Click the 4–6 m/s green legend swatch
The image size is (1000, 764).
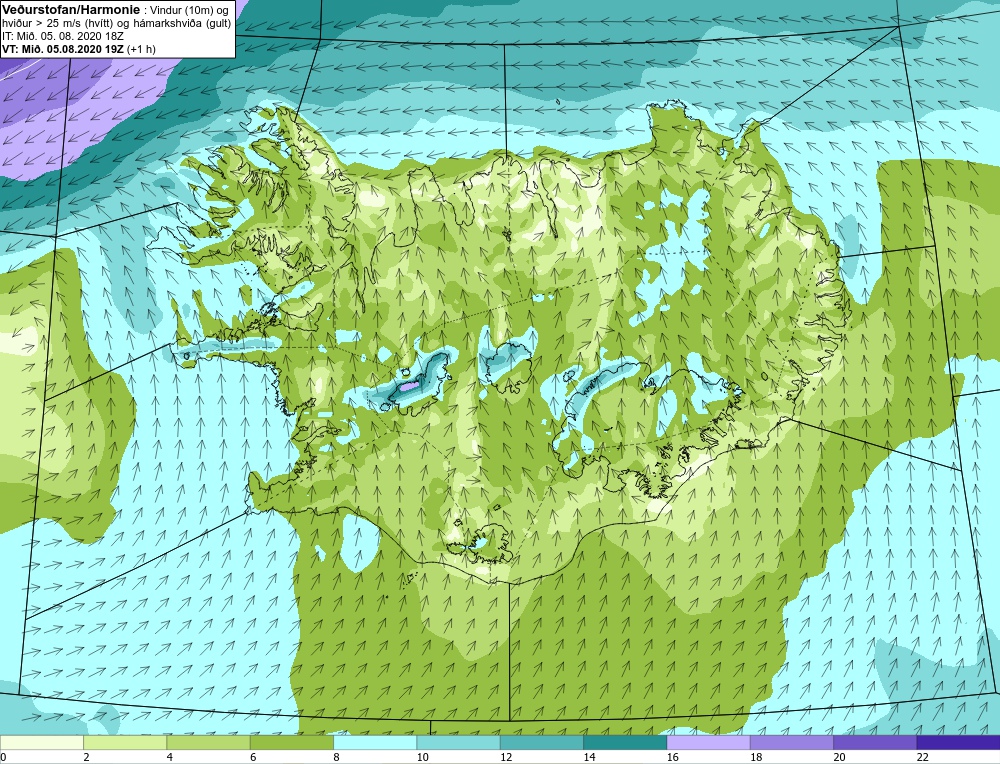[209, 743]
